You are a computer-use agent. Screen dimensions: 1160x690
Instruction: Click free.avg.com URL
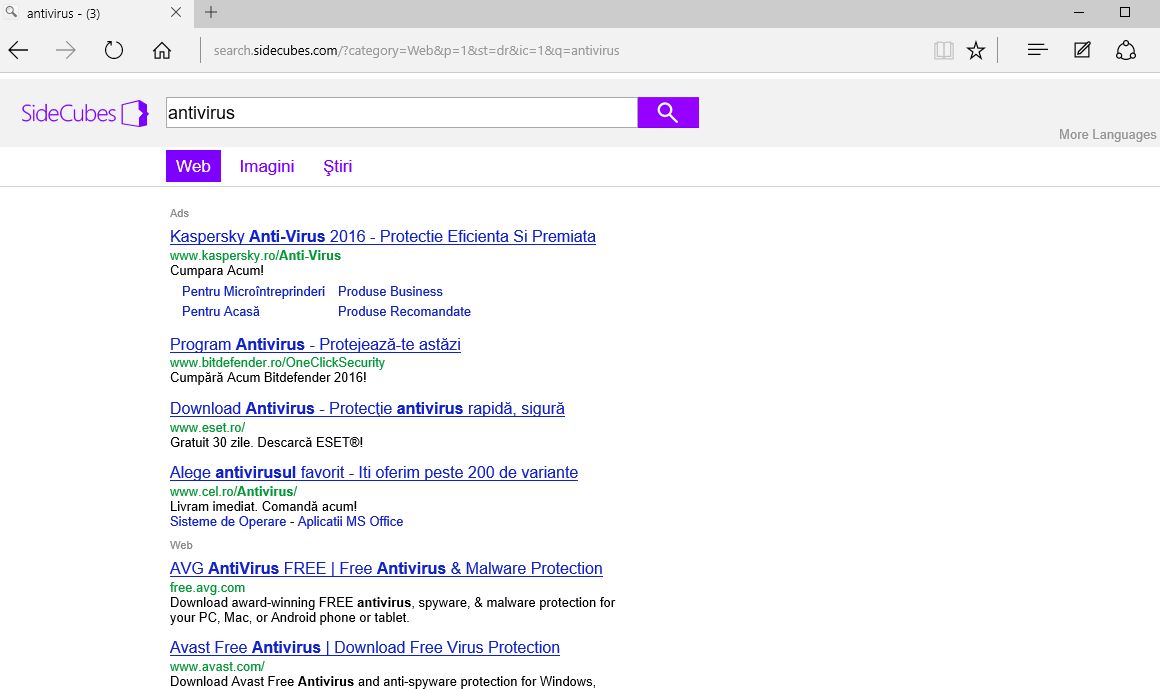click(x=207, y=588)
